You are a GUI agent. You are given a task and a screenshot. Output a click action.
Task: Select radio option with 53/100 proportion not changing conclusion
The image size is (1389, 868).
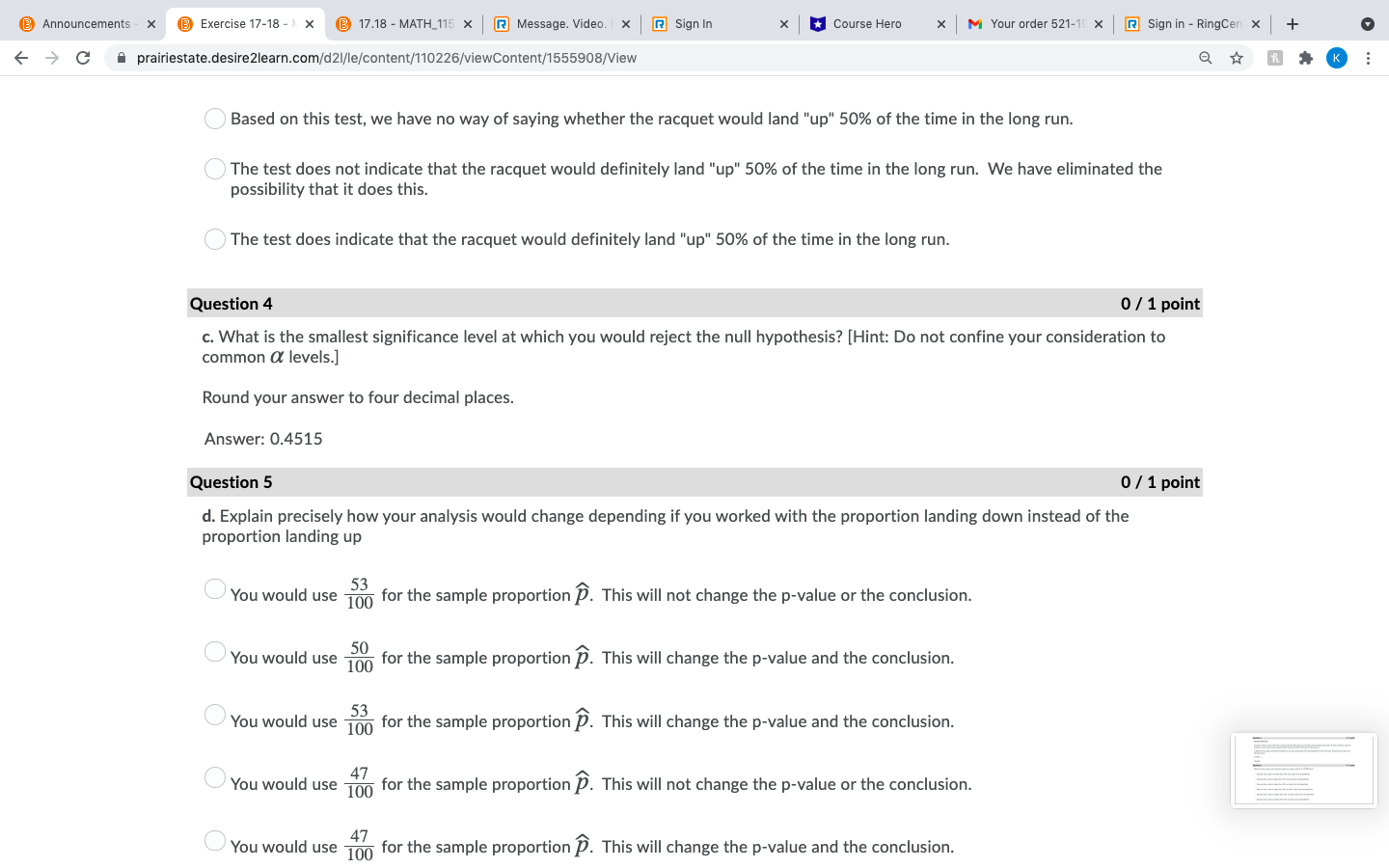point(214,588)
